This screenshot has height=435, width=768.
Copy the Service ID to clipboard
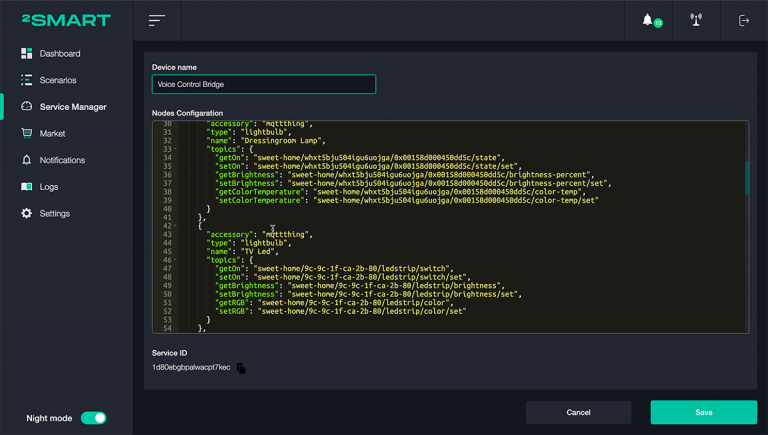(241, 368)
